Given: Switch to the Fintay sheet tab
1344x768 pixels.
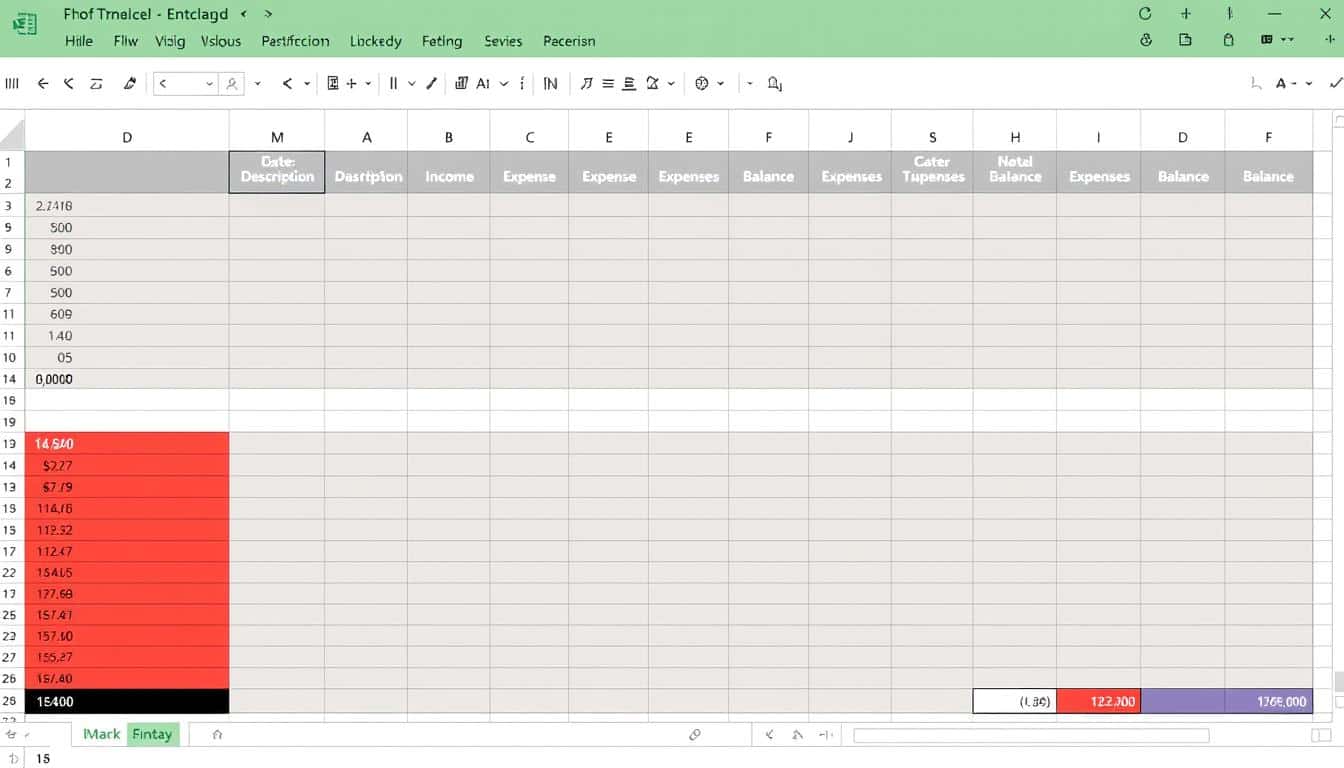Looking at the screenshot, I should pyautogui.click(x=152, y=734).
